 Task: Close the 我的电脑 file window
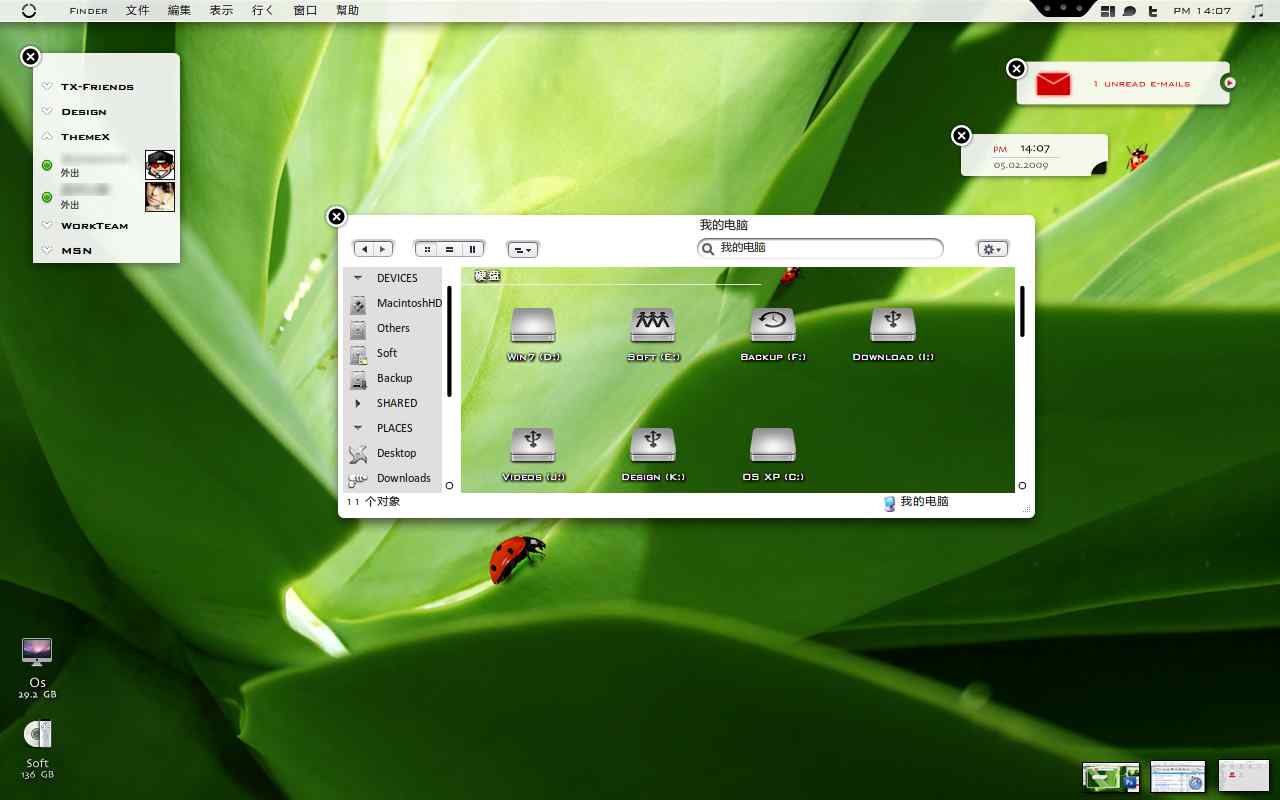[337, 216]
